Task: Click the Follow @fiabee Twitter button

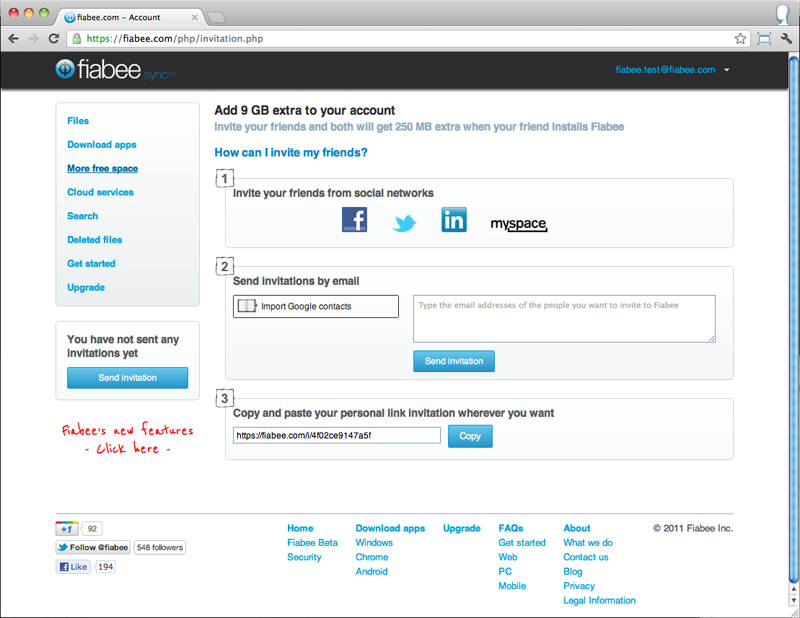Action: [93, 548]
